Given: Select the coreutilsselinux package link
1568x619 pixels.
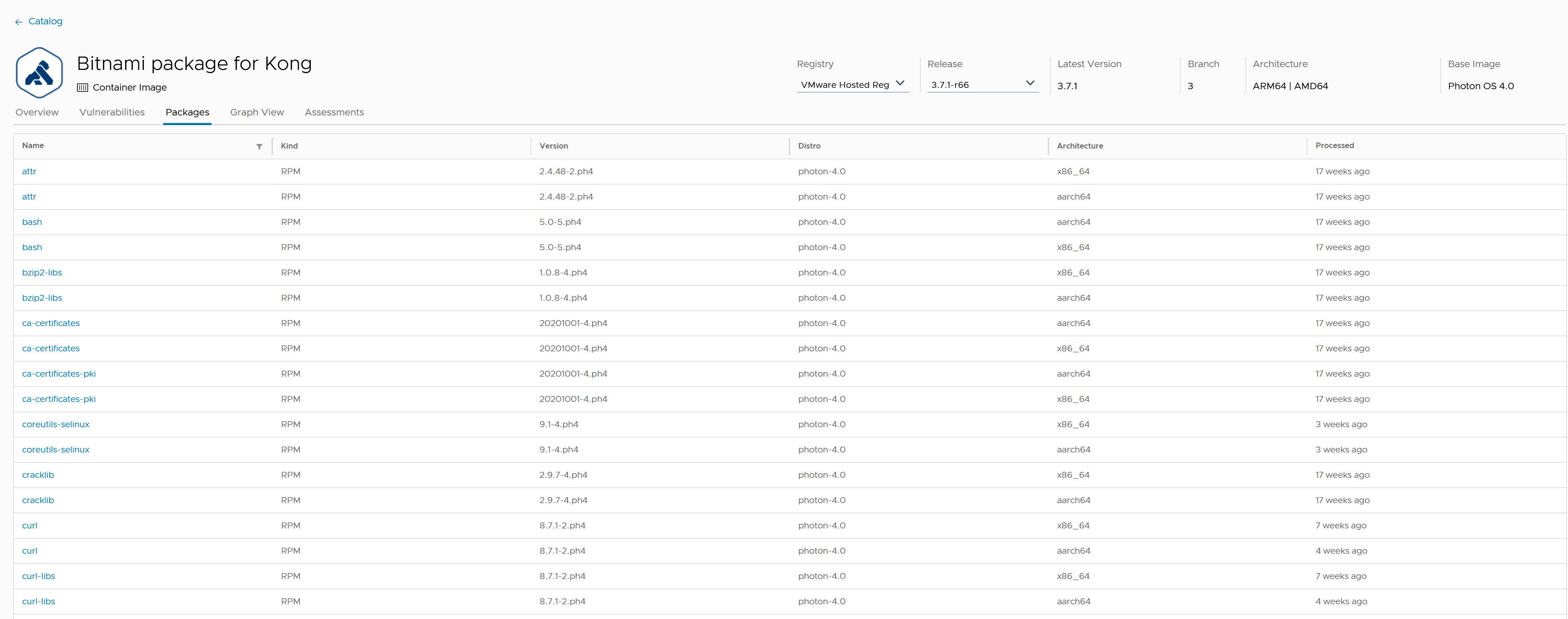Looking at the screenshot, I should 57,424.
